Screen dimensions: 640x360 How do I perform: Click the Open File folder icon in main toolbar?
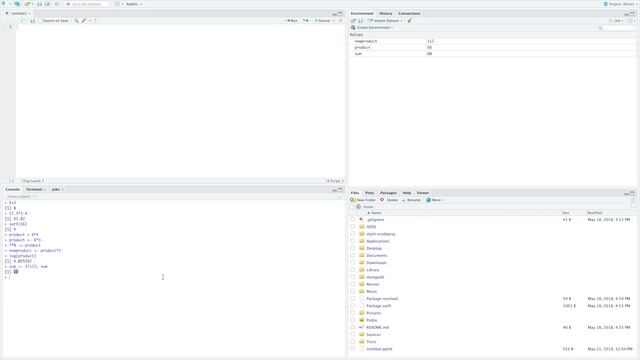coord(27,4)
